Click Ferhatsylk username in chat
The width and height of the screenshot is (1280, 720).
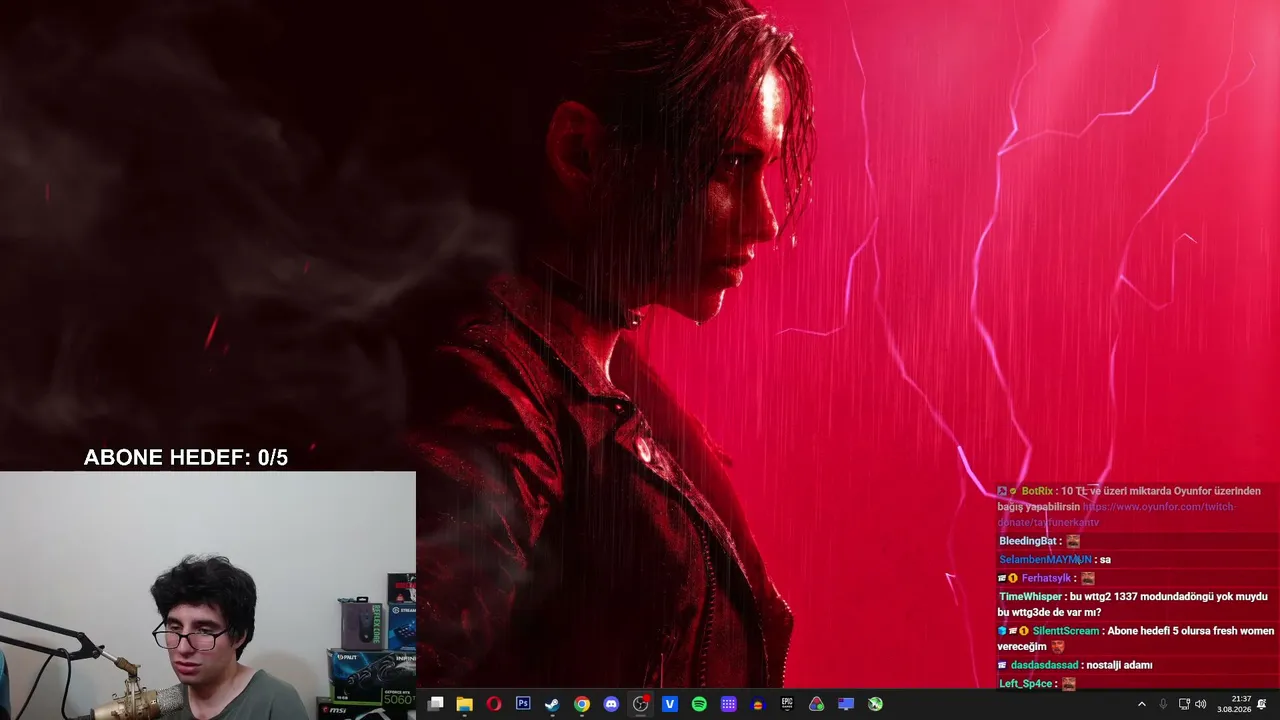pyautogui.click(x=1046, y=578)
